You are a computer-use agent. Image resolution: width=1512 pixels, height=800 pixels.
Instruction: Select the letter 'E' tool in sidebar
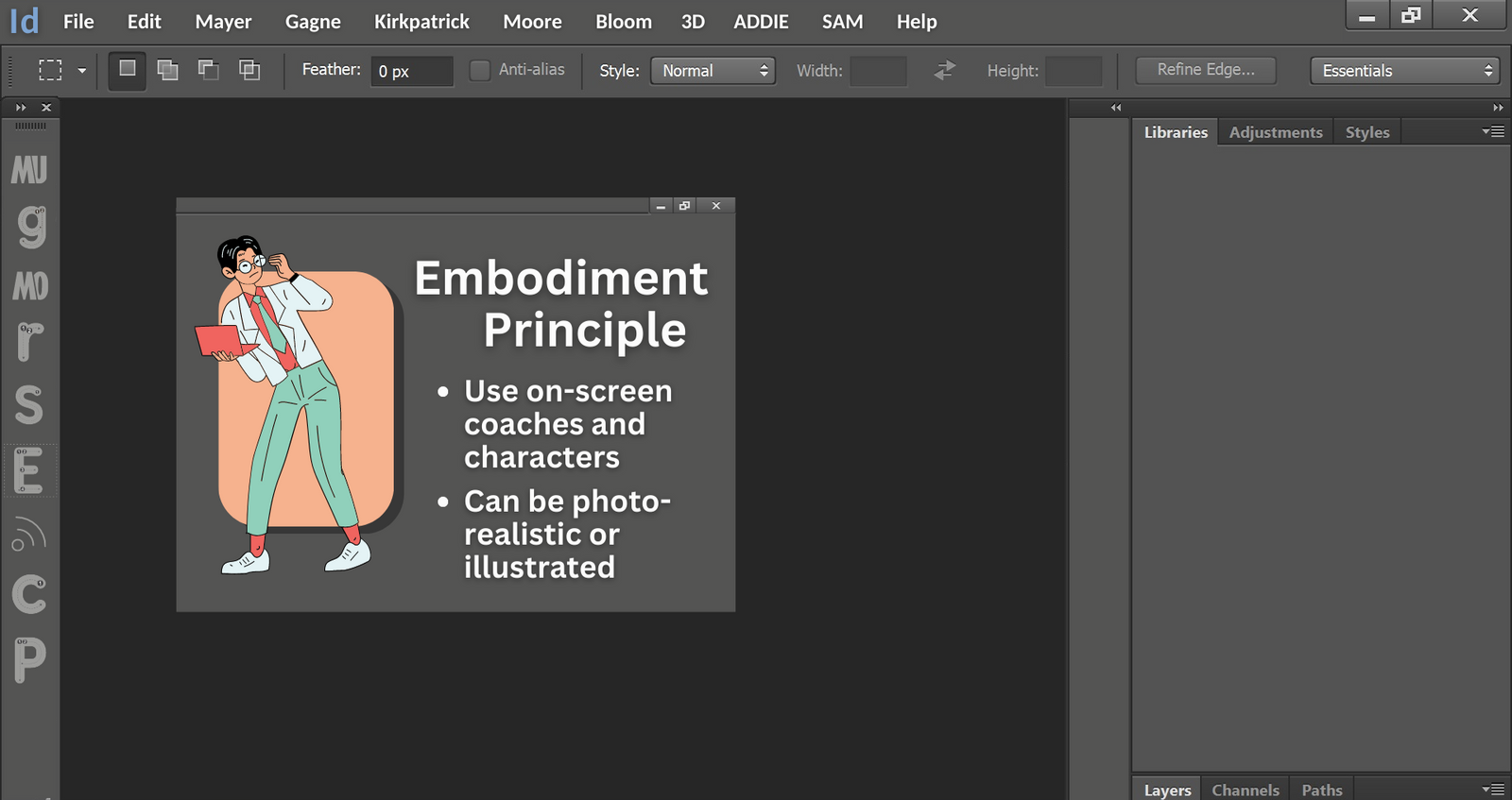click(x=29, y=470)
